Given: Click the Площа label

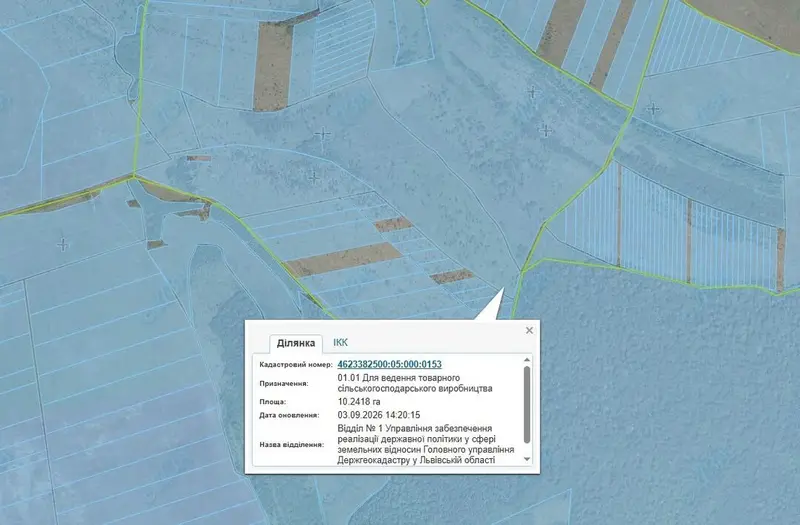Looking at the screenshot, I should 272,402.
